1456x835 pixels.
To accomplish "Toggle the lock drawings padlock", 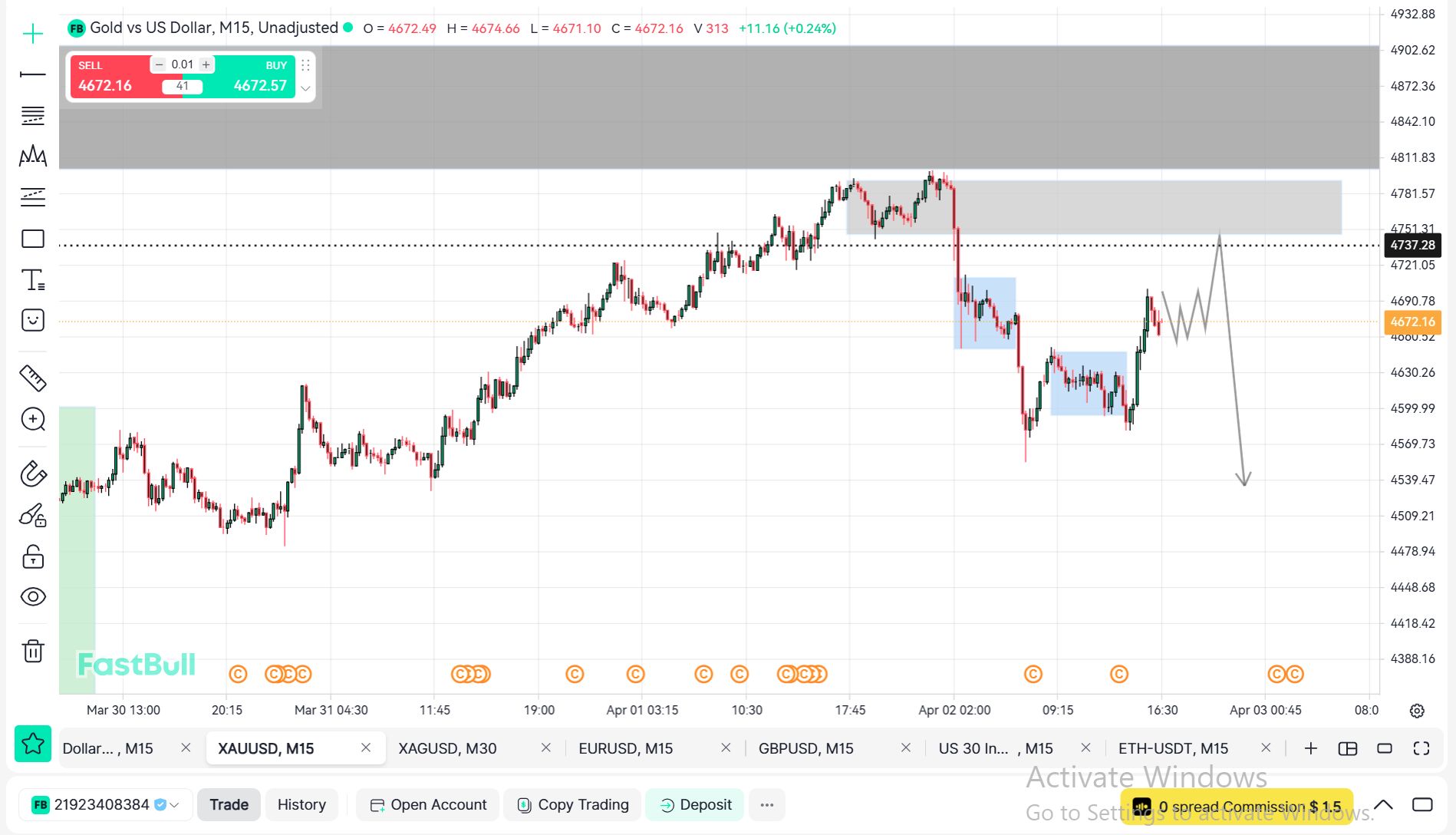I will tap(33, 556).
